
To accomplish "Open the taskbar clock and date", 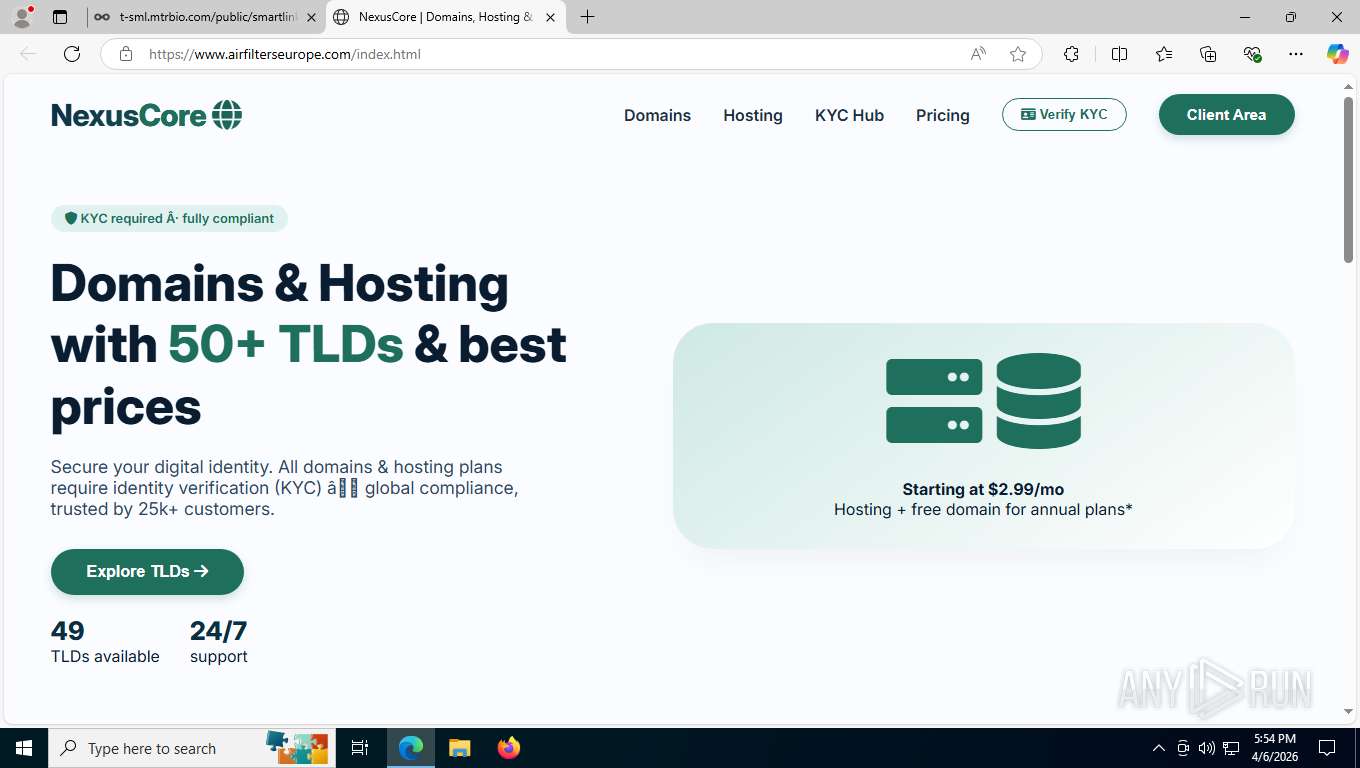I will tap(1274, 748).
